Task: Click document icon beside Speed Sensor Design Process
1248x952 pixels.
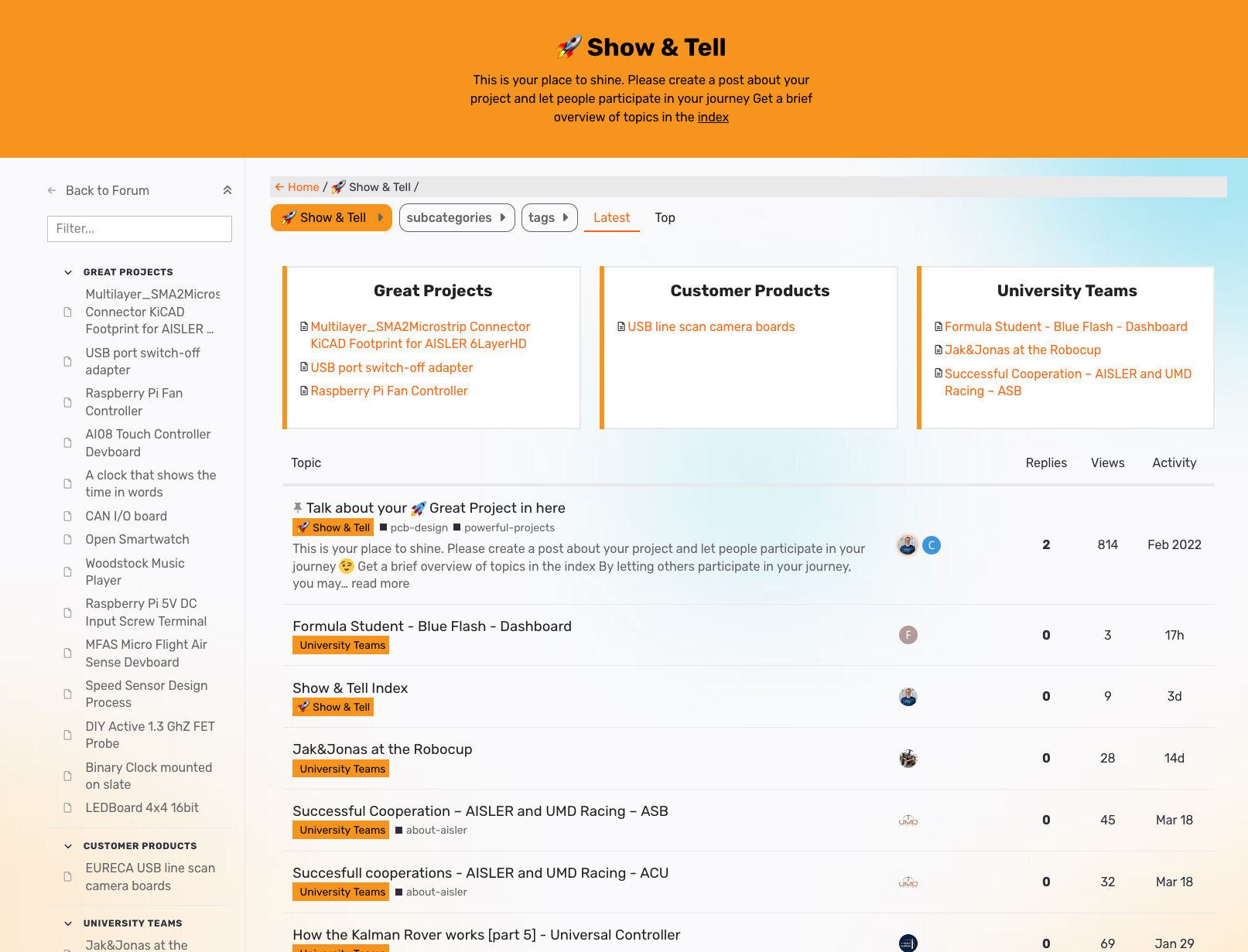Action: tap(67, 694)
